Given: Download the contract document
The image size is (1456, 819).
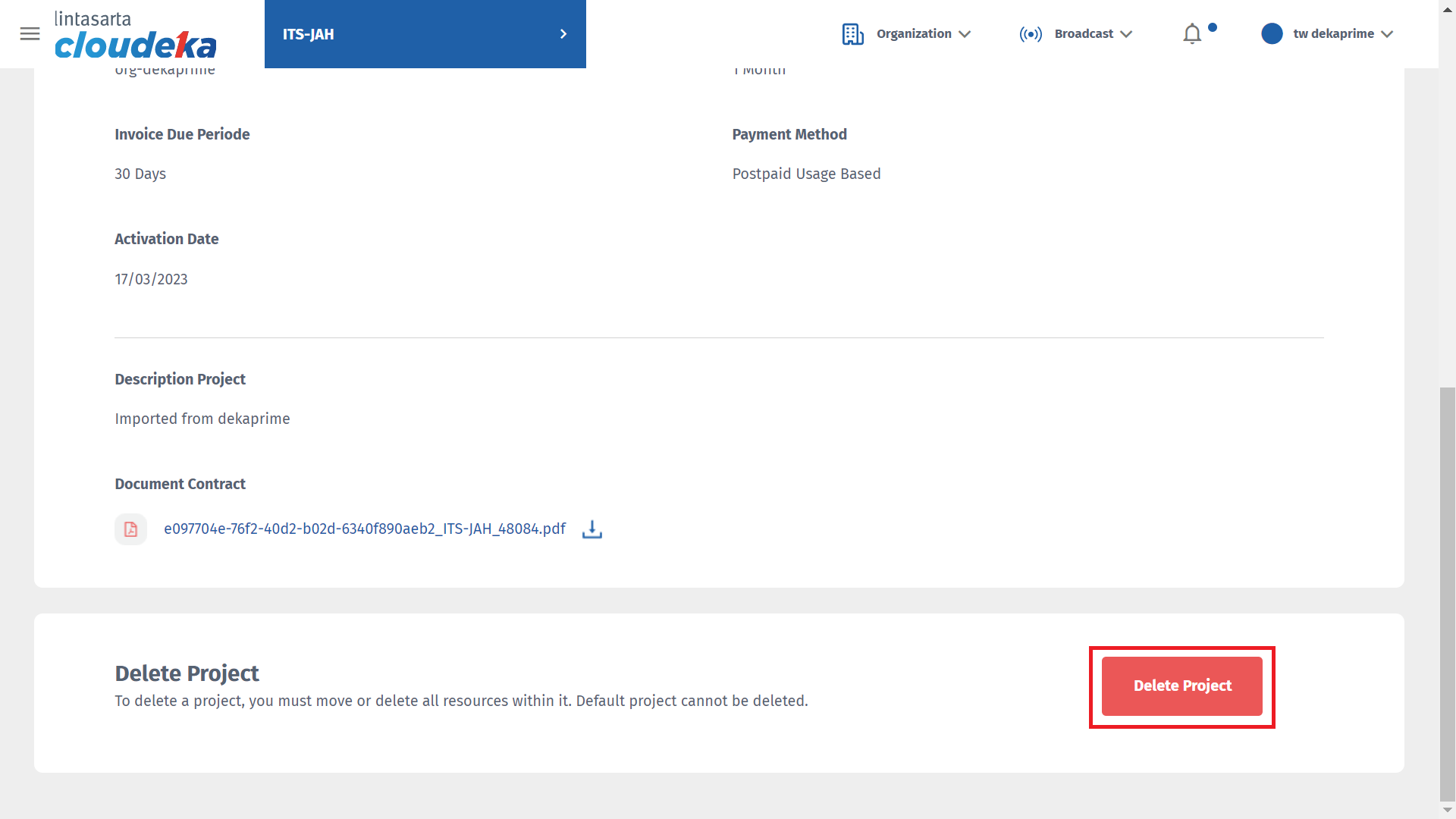Looking at the screenshot, I should (x=592, y=529).
